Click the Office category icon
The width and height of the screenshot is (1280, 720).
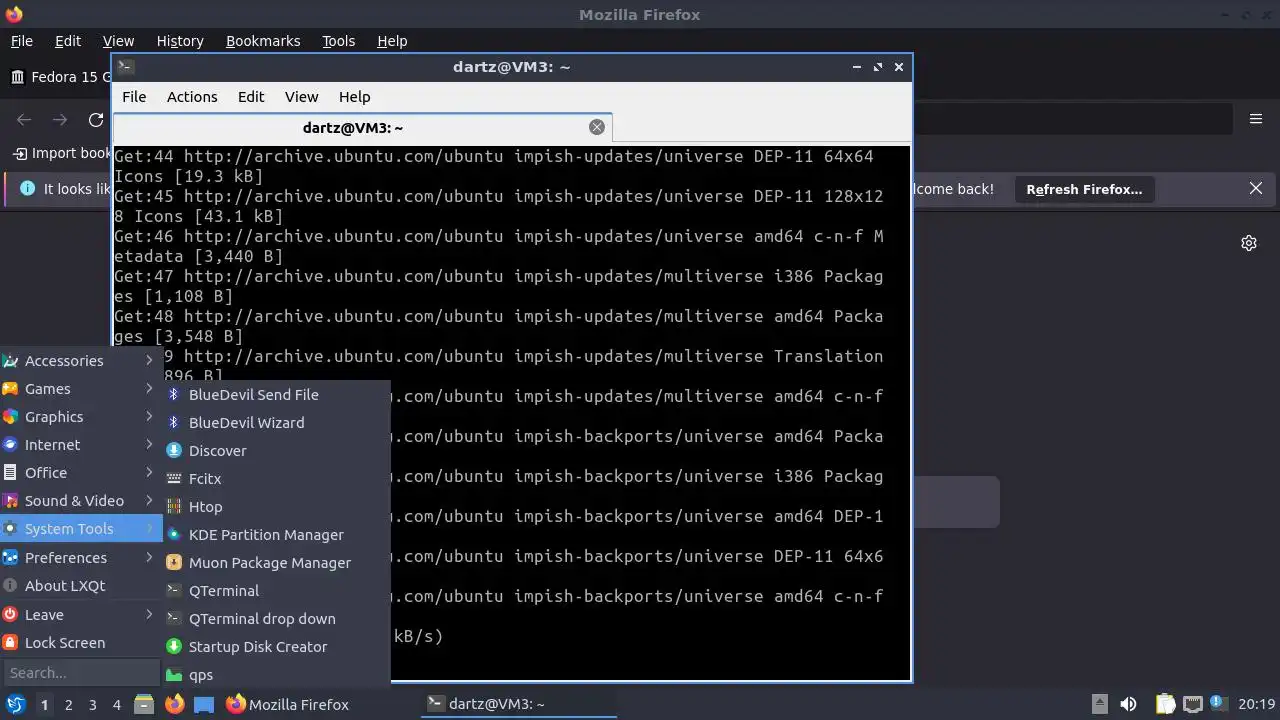tap(10, 473)
